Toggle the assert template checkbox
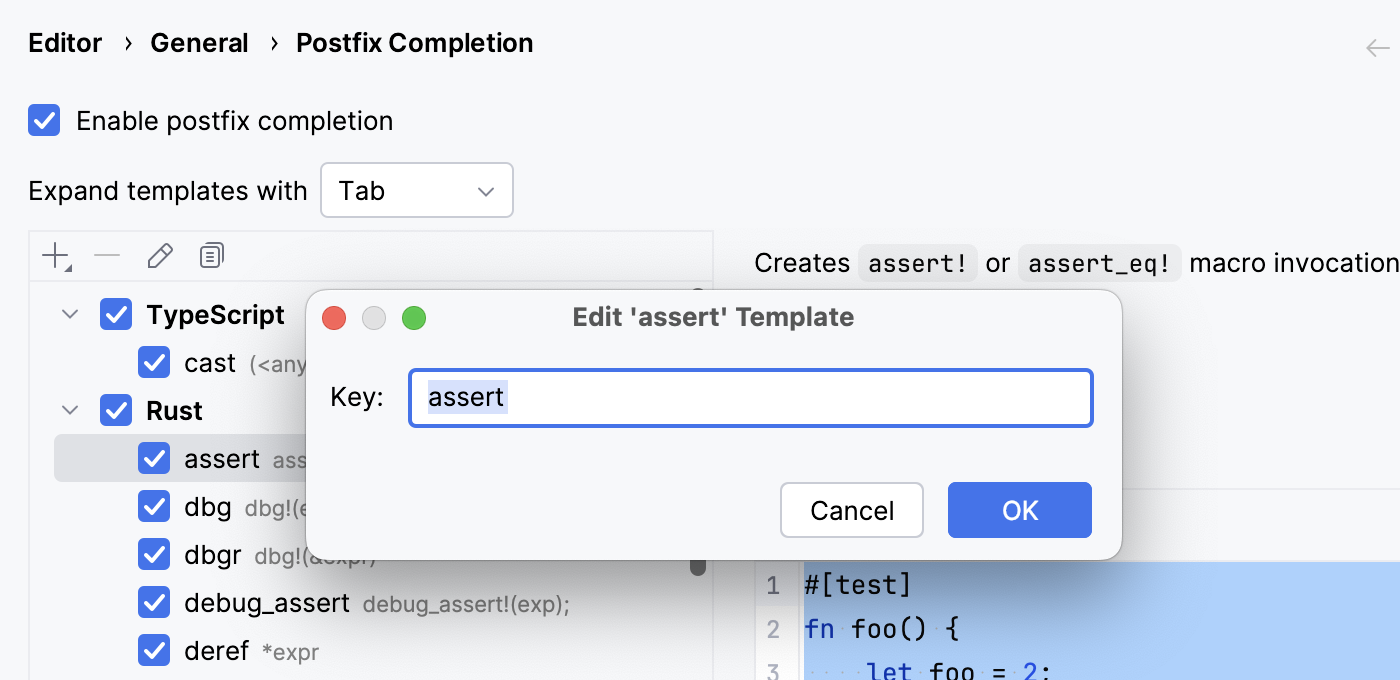This screenshot has width=1400, height=680. [x=154, y=458]
